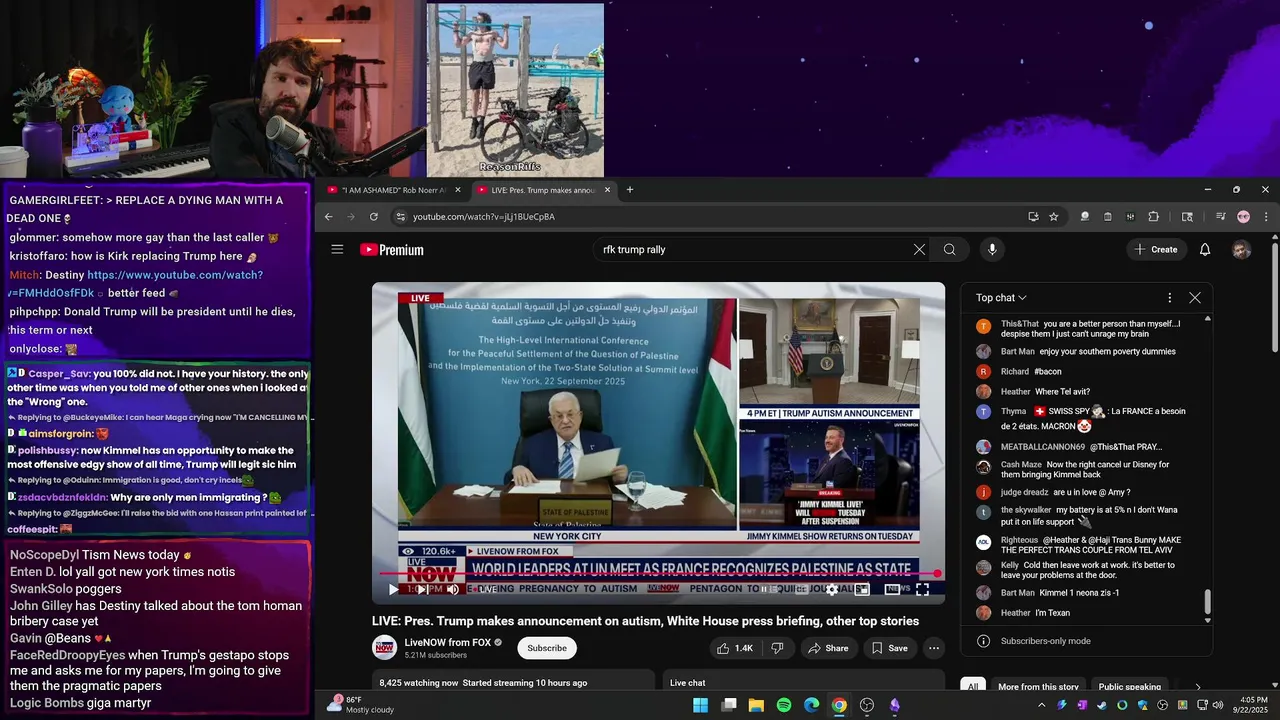Jump to the live edge scrubber dot
This screenshot has width=1280, height=720.
[x=937, y=574]
